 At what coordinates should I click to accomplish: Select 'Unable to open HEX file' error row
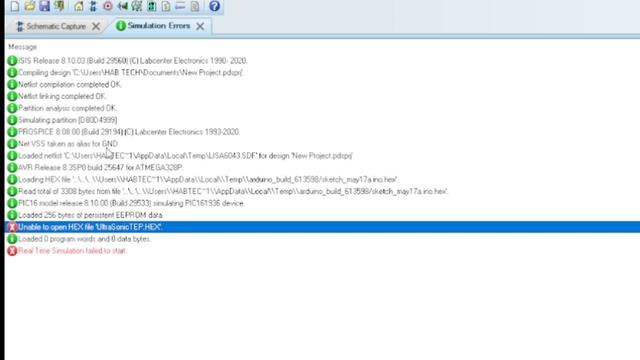click(x=322, y=227)
